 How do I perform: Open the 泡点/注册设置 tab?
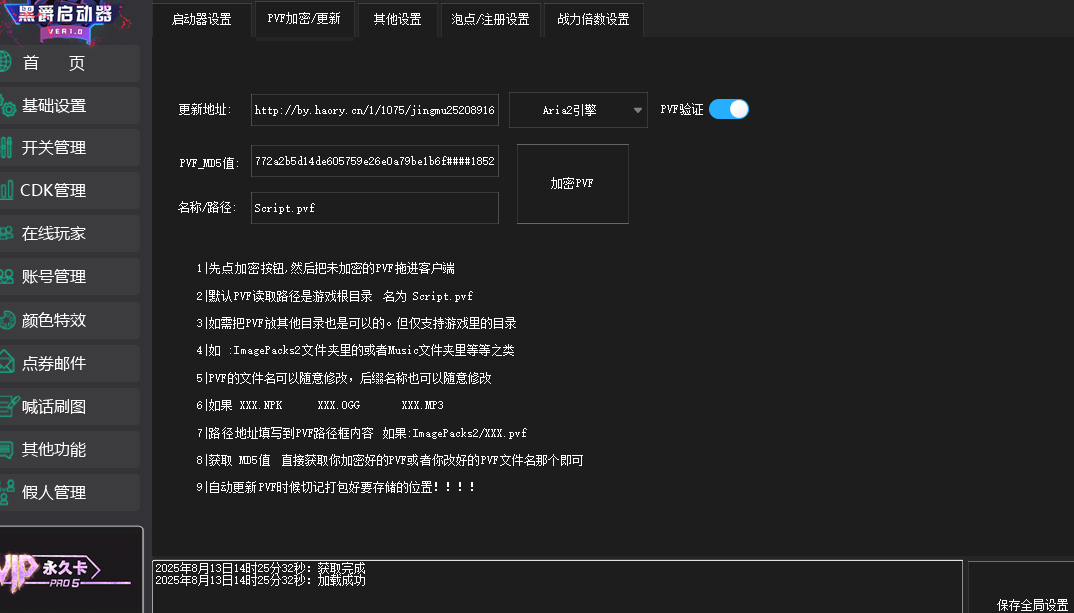click(x=490, y=20)
